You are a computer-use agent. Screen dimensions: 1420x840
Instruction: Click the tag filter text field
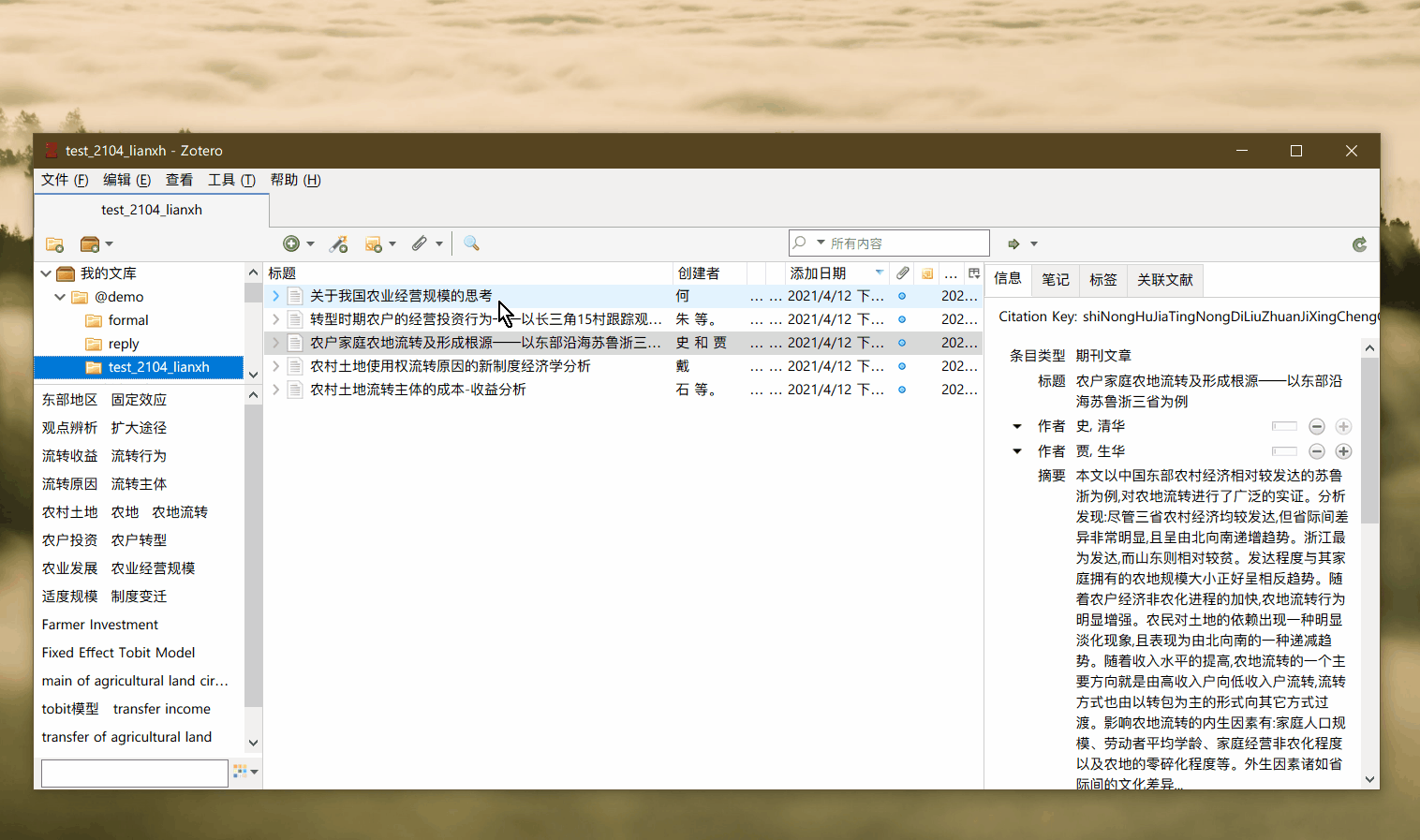135,773
